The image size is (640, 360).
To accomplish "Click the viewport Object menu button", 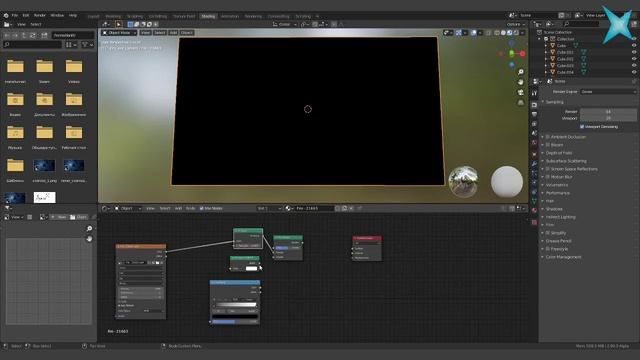I will tap(187, 33).
